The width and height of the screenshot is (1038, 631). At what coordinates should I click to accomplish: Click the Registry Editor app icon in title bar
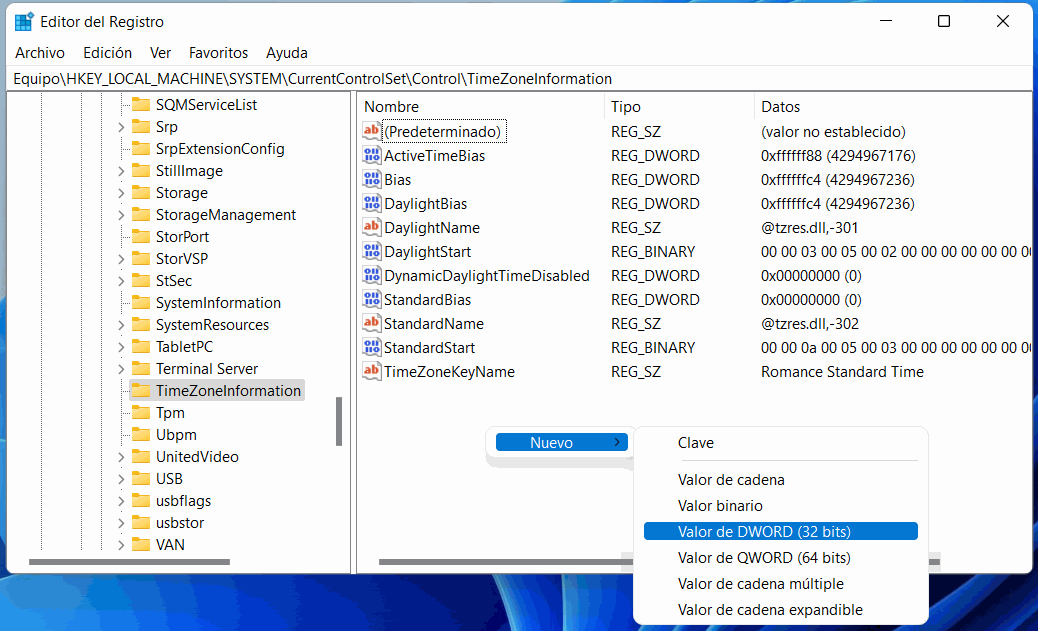click(24, 22)
